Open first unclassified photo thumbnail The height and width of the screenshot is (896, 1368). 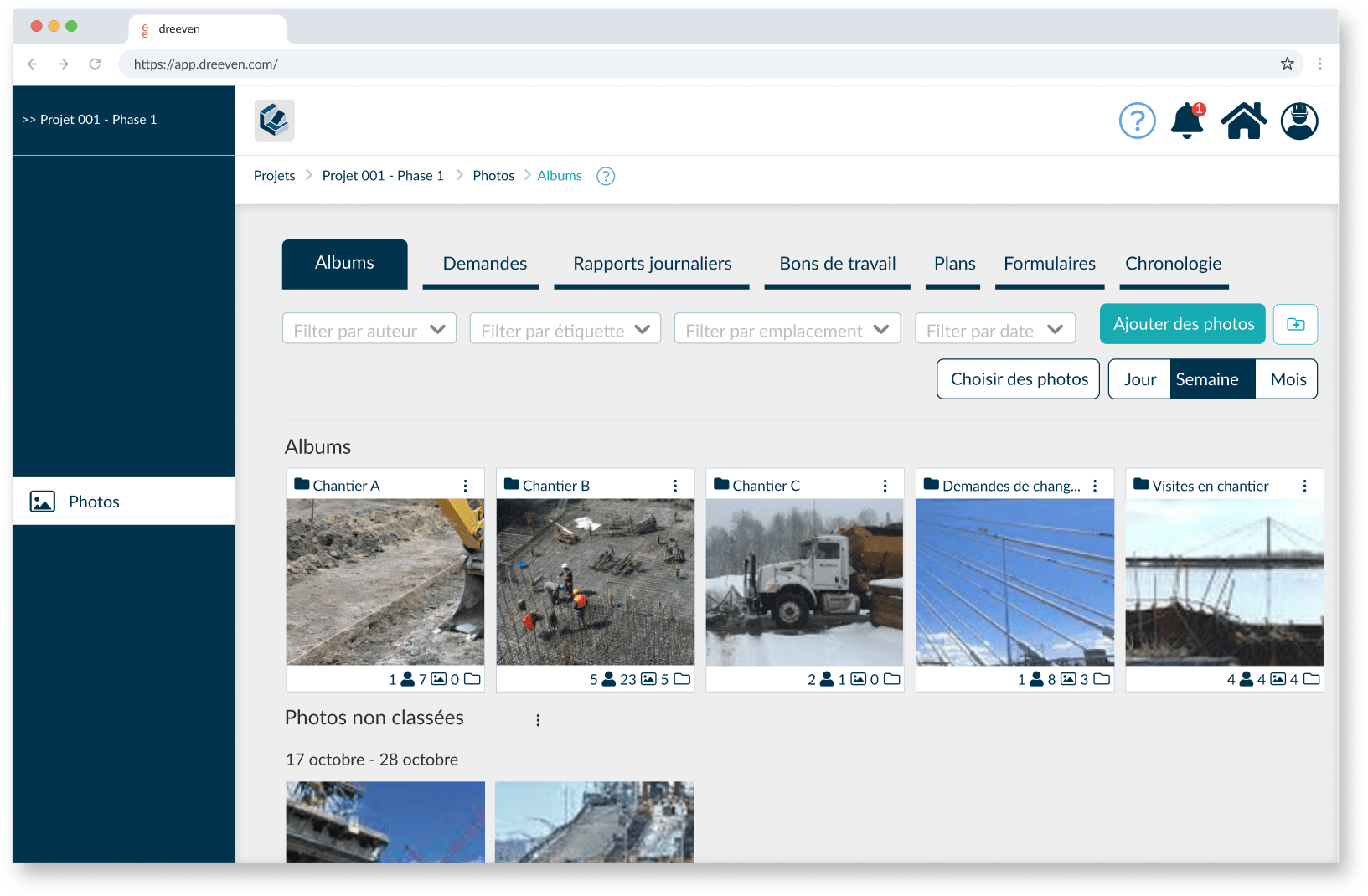[x=385, y=822]
